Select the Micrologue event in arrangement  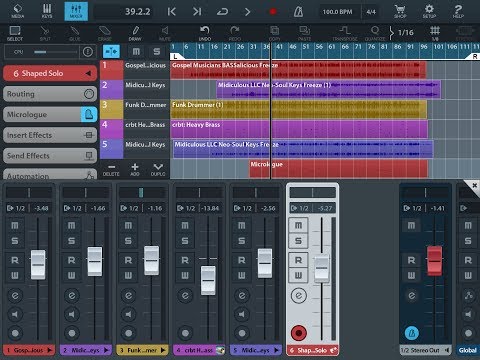(x=339, y=169)
